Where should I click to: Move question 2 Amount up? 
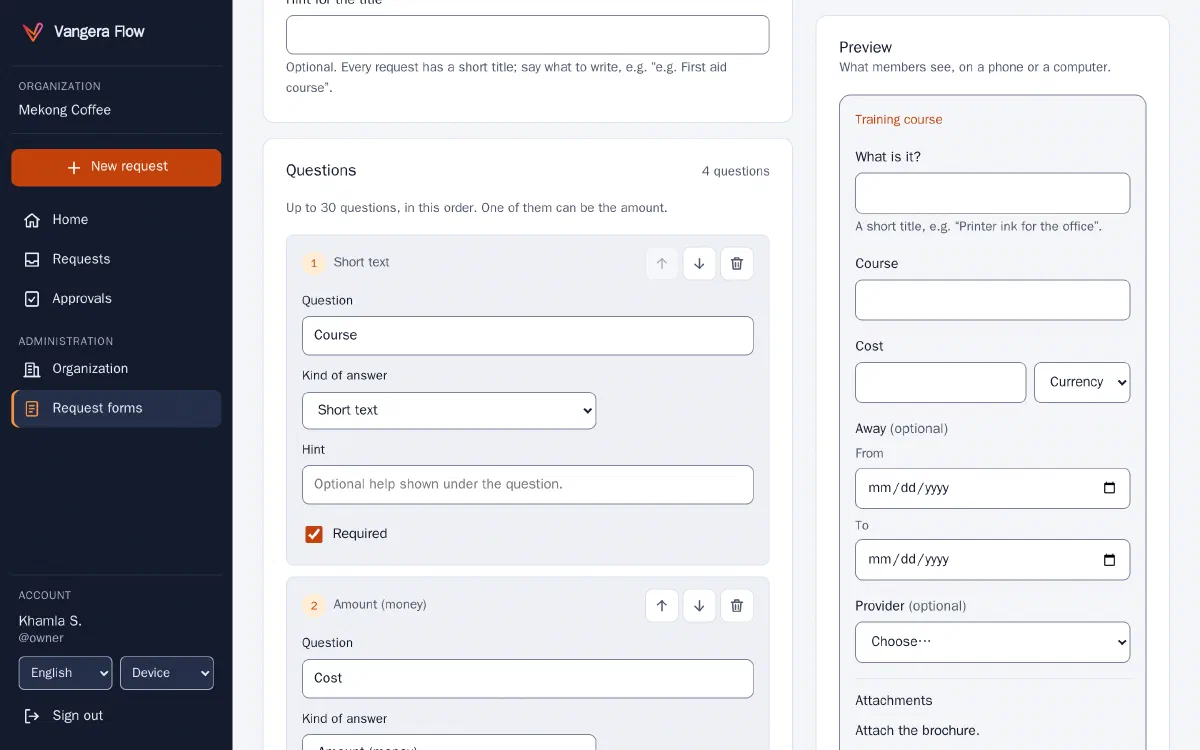point(662,606)
